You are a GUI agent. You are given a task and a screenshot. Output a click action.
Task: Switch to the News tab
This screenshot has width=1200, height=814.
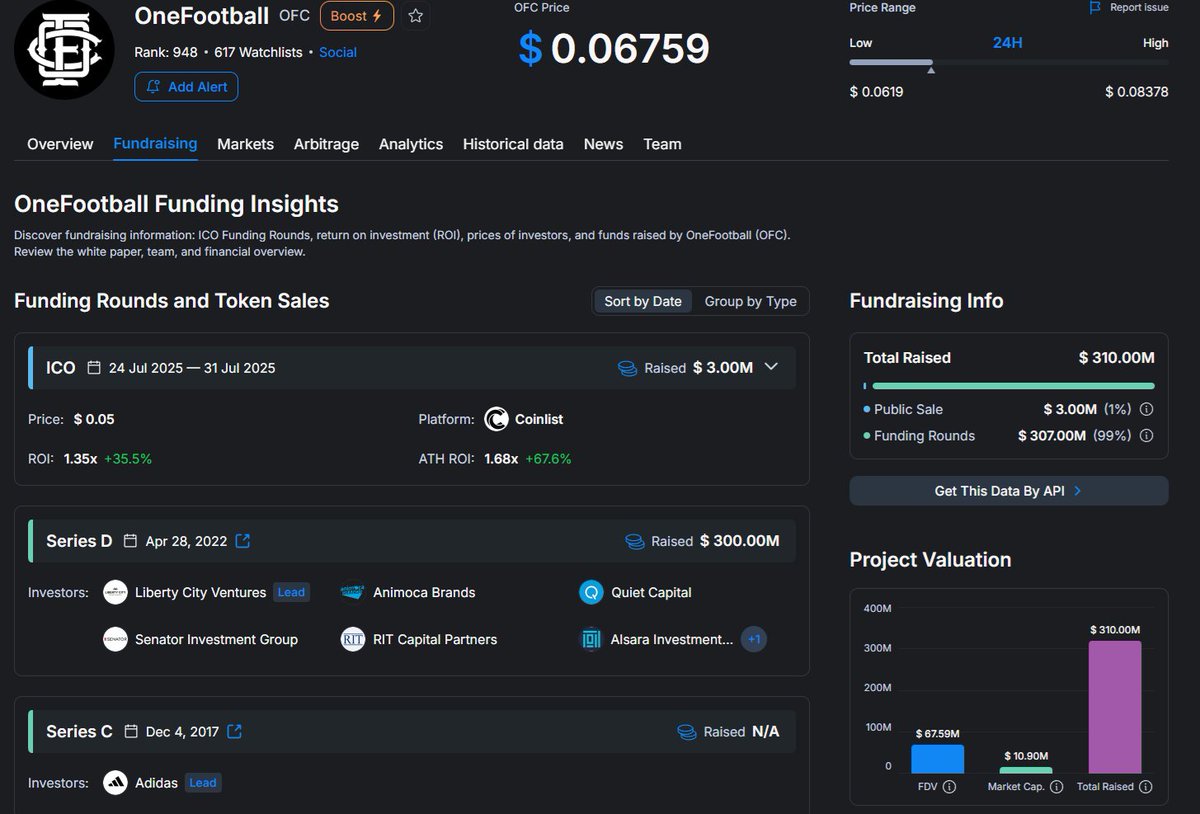click(x=603, y=144)
